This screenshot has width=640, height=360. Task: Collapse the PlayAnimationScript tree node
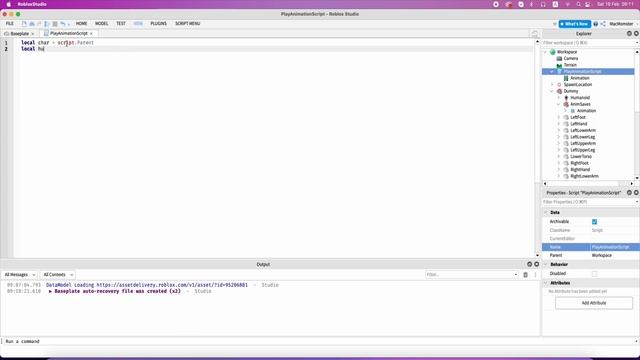point(552,71)
